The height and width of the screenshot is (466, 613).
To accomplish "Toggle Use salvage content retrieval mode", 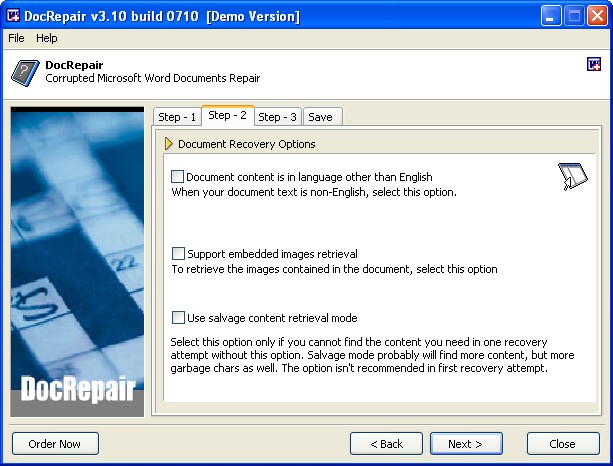I will (x=178, y=317).
